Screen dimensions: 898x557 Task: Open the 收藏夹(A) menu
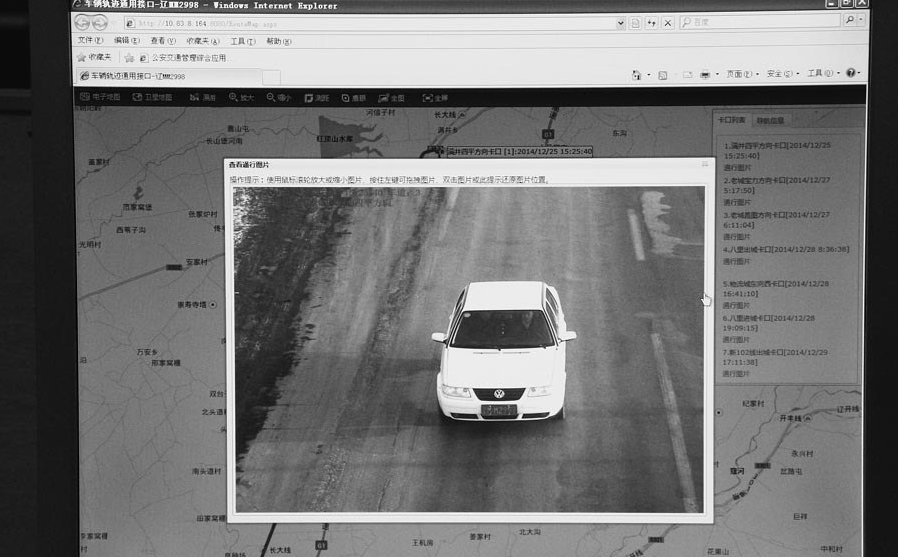pyautogui.click(x=203, y=41)
